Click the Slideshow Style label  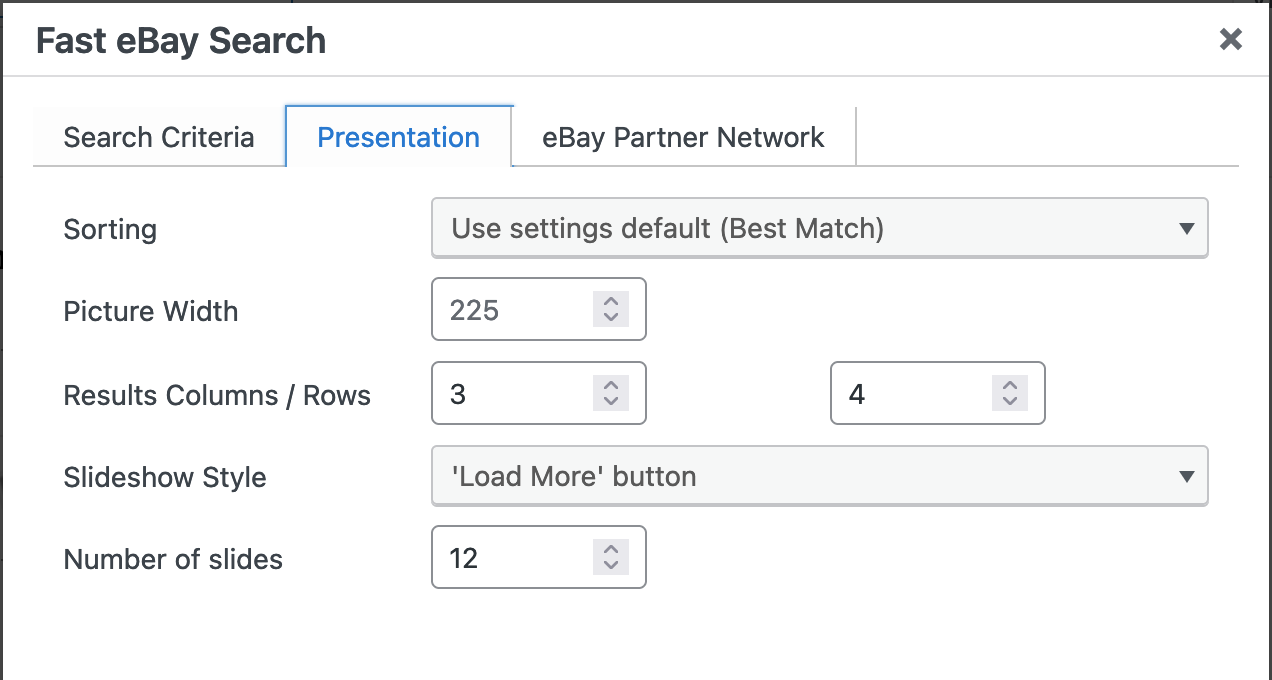click(x=165, y=477)
